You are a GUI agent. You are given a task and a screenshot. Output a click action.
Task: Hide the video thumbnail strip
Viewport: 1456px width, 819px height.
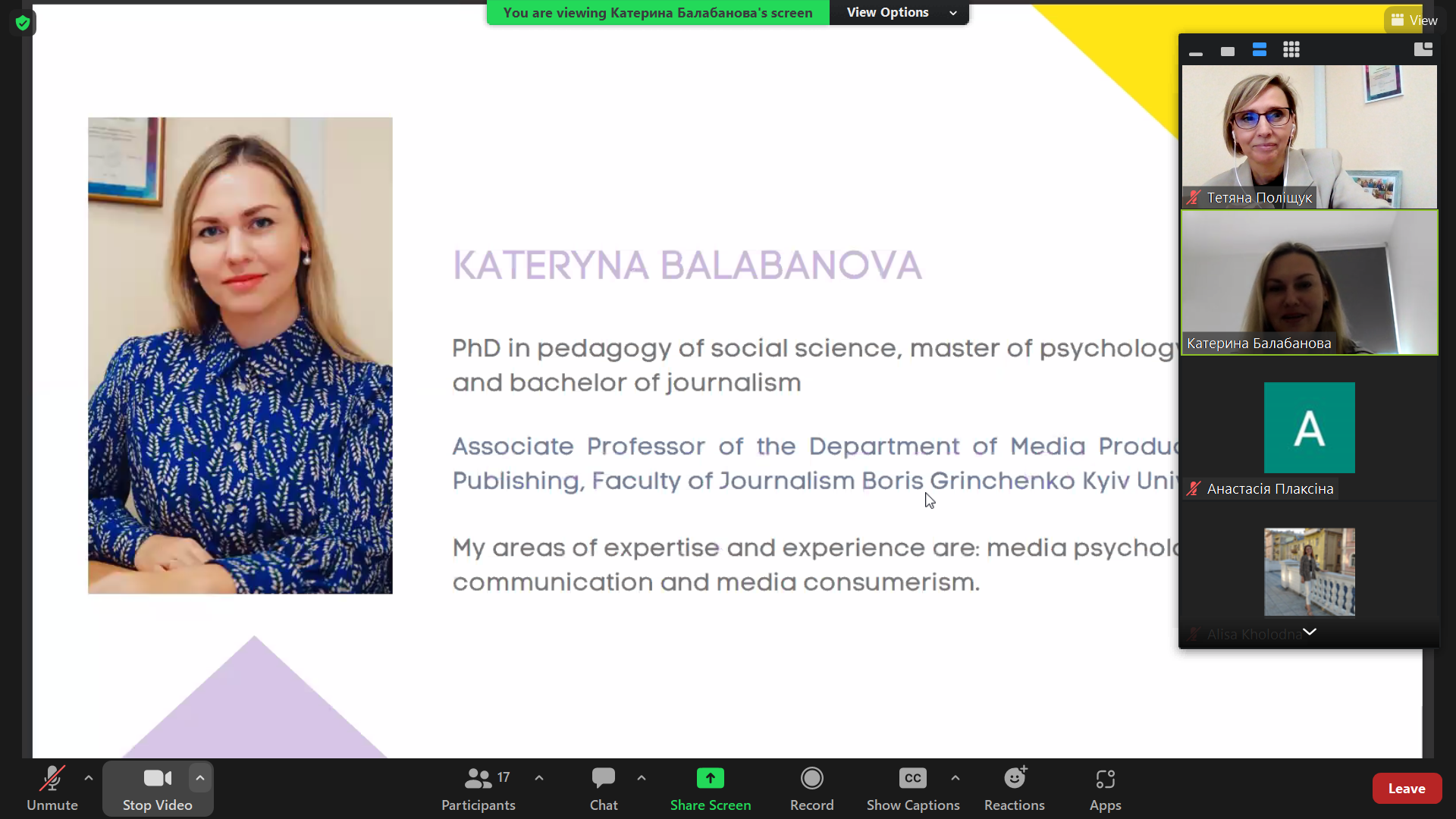tap(1196, 52)
